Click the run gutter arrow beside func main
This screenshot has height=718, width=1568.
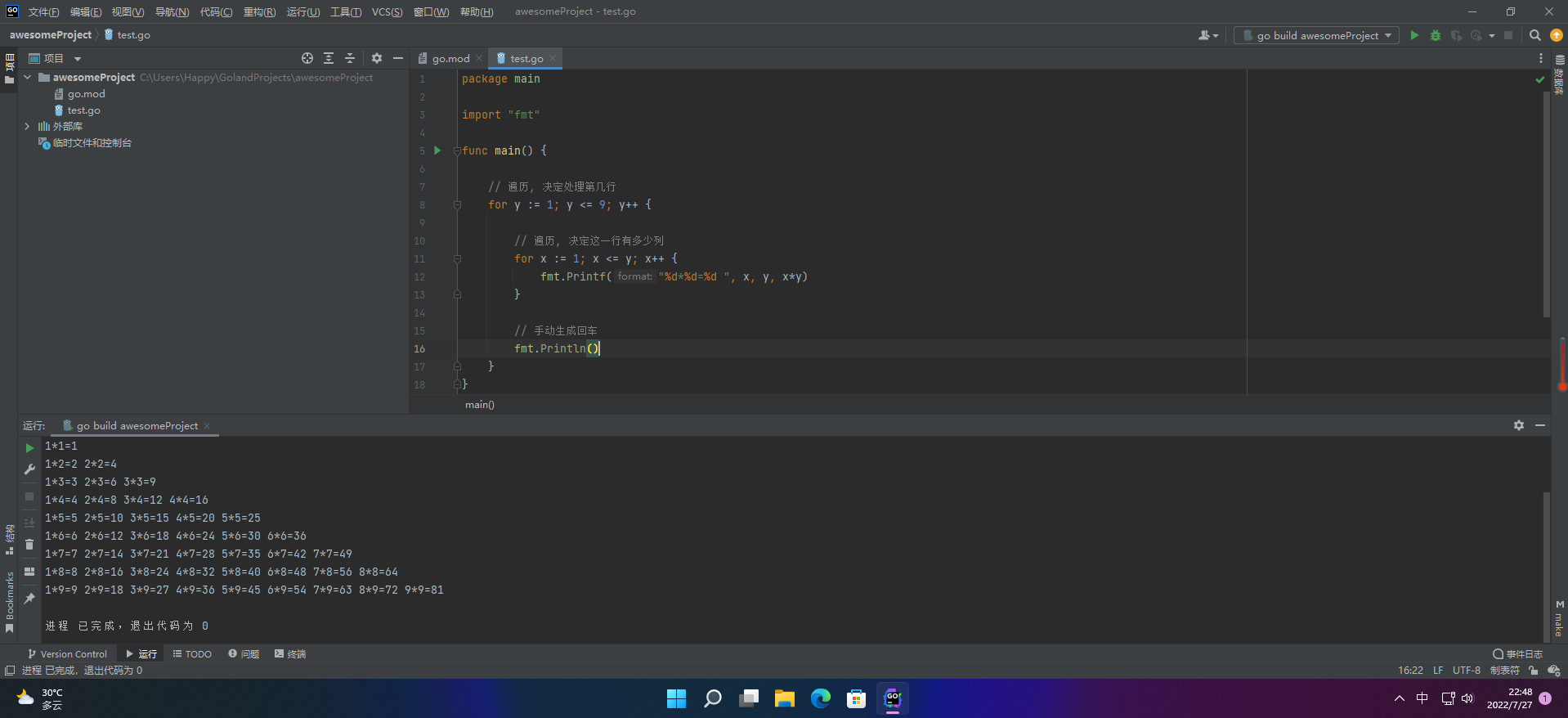coord(437,150)
